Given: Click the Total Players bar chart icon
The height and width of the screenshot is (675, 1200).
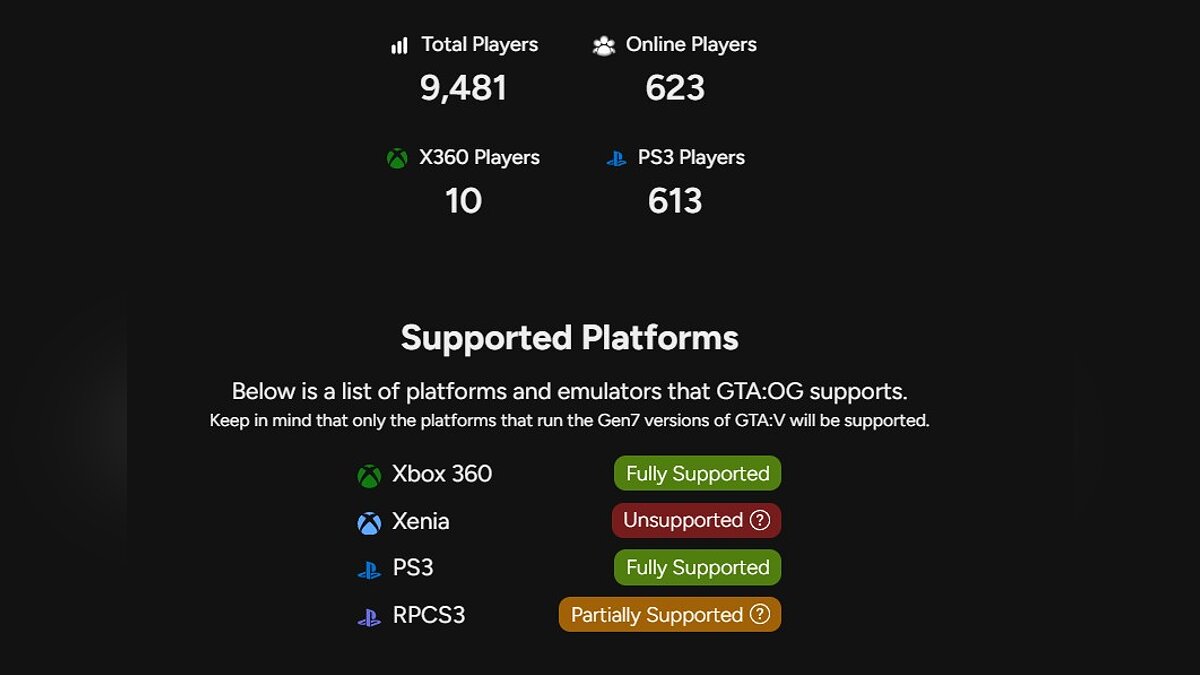Looking at the screenshot, I should [x=400, y=46].
